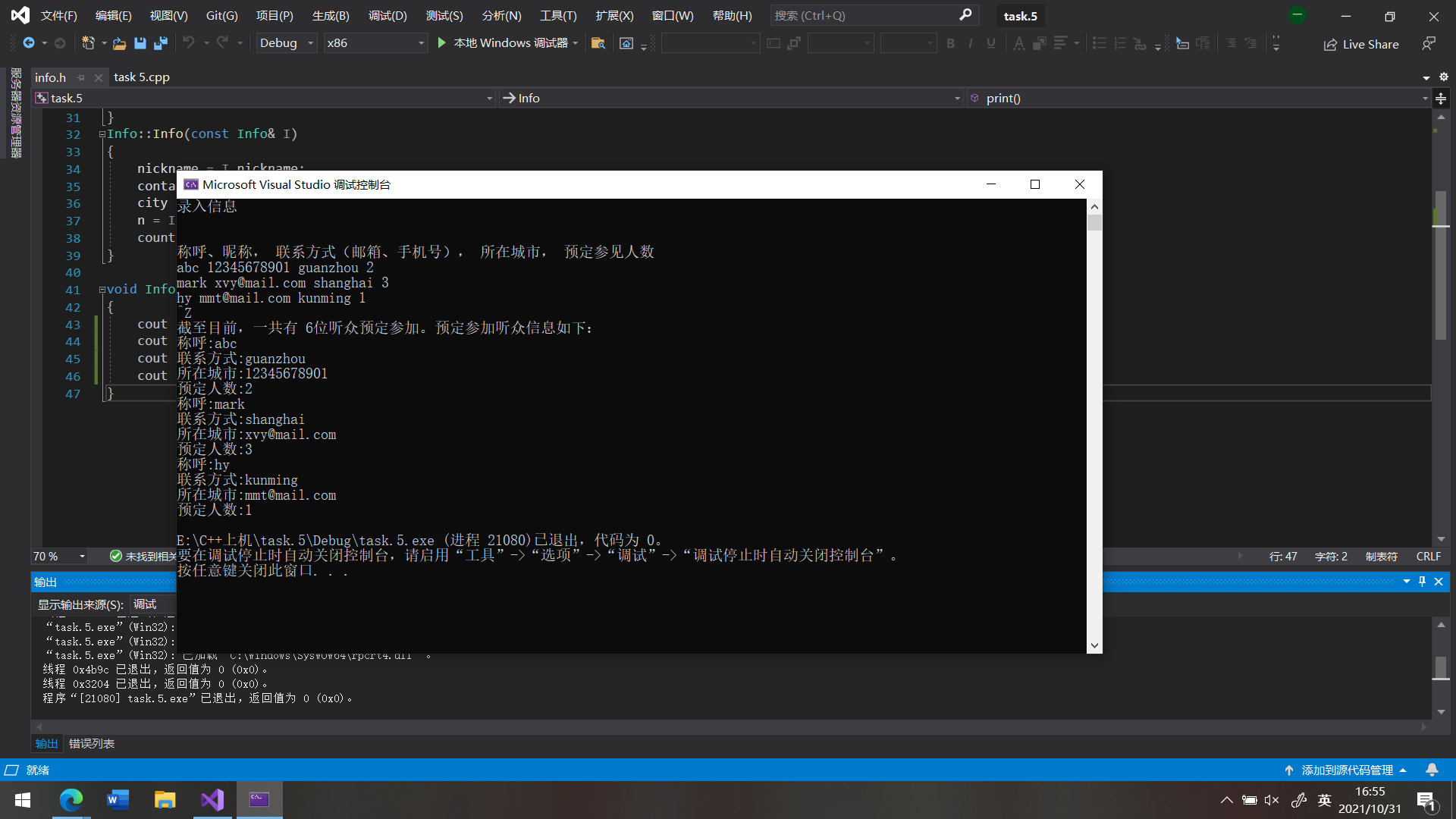Select the Save All files icon
The height and width of the screenshot is (819, 1456).
tap(161, 43)
